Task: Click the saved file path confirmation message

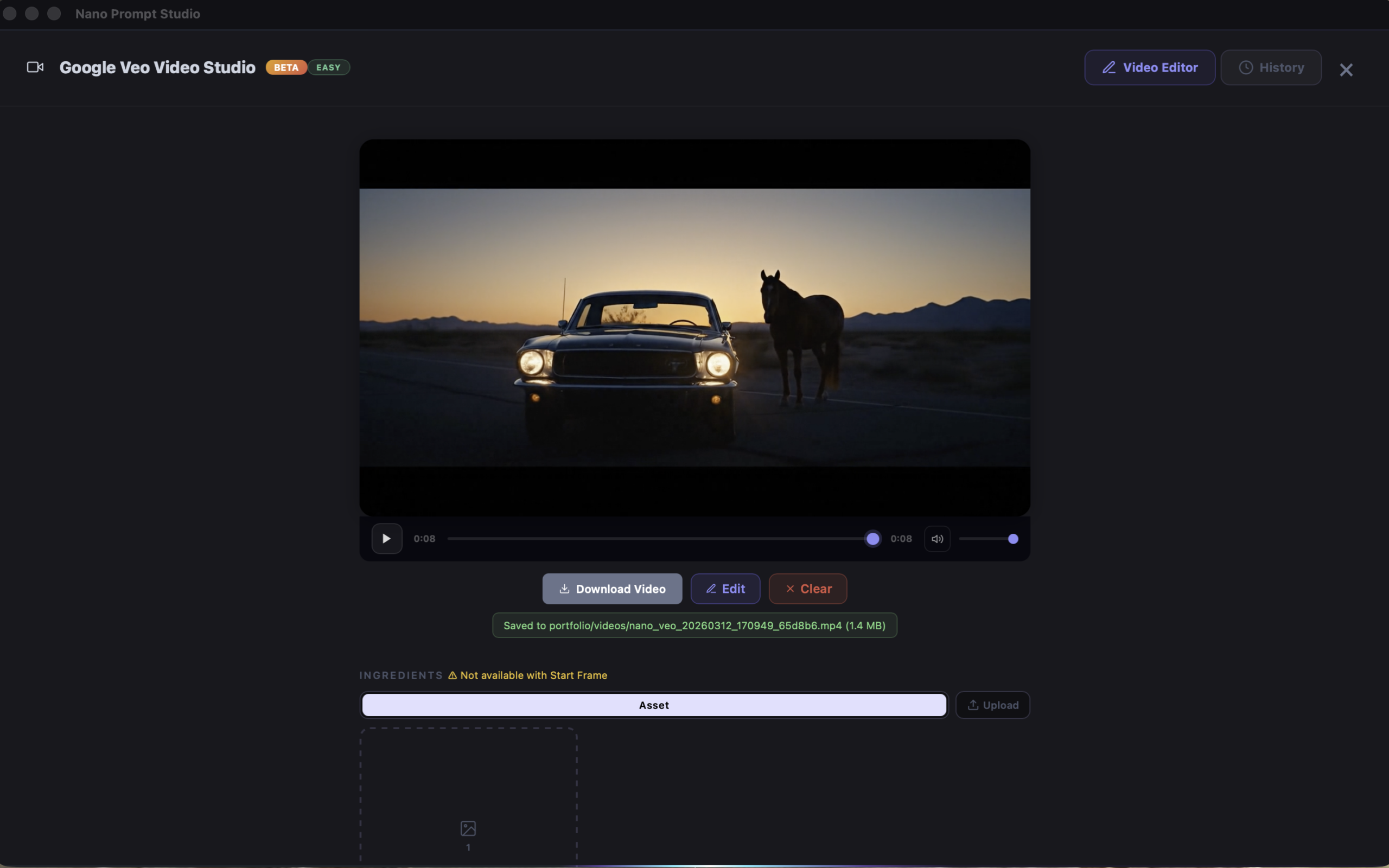Action: pyautogui.click(x=694, y=625)
